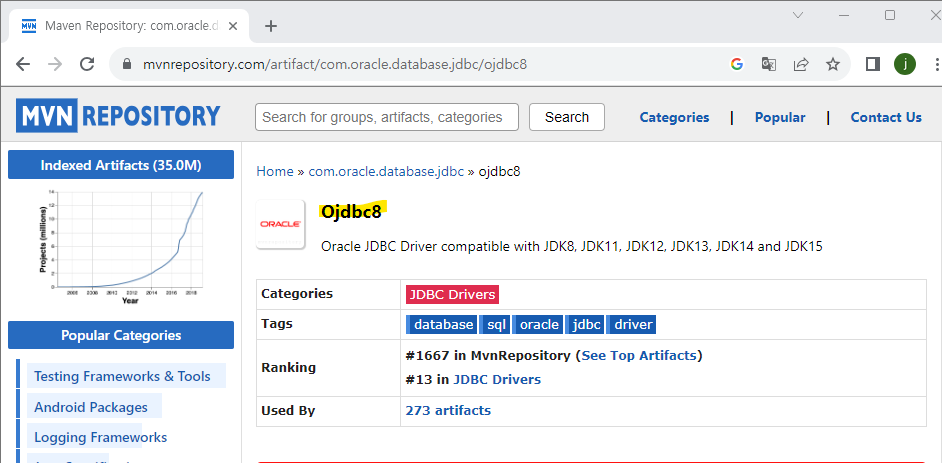Viewport: 942px width, 463px height.
Task: Click the browser Back arrow
Action: [x=23, y=64]
